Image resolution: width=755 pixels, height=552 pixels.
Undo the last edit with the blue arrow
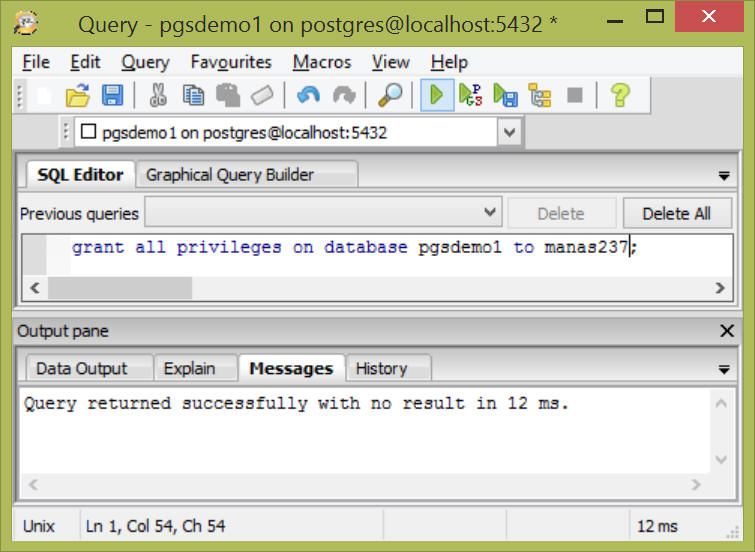[308, 95]
